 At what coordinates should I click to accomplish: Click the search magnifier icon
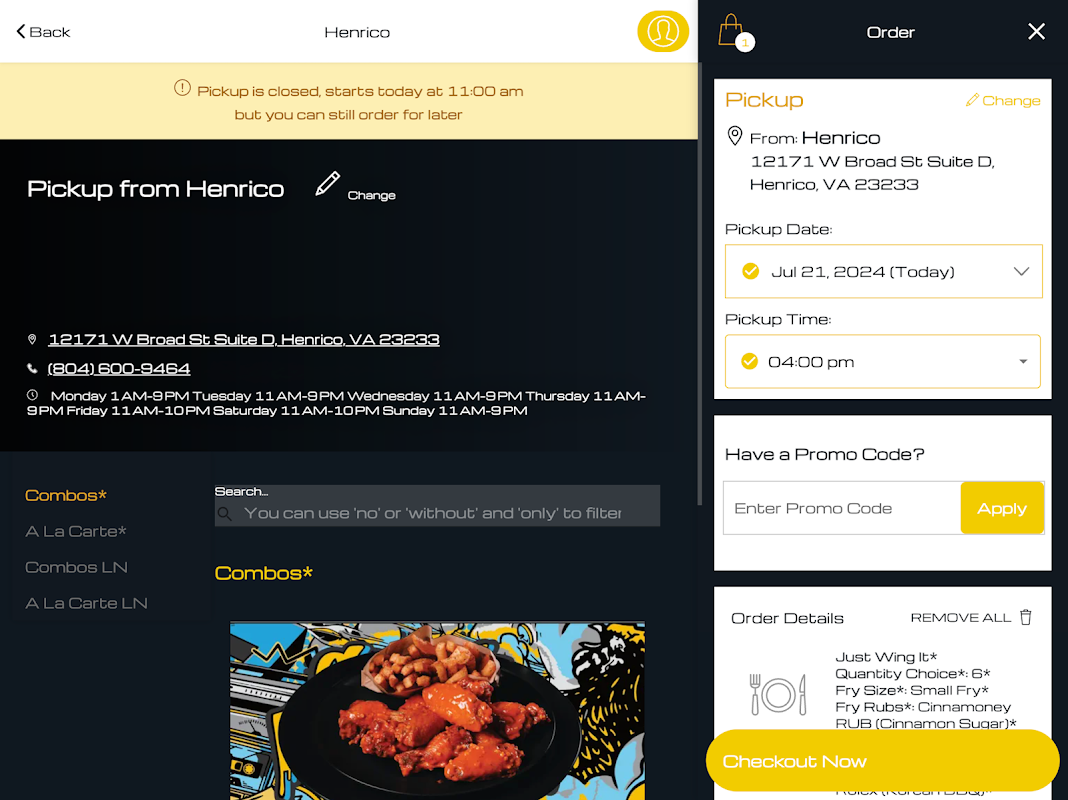pos(225,514)
